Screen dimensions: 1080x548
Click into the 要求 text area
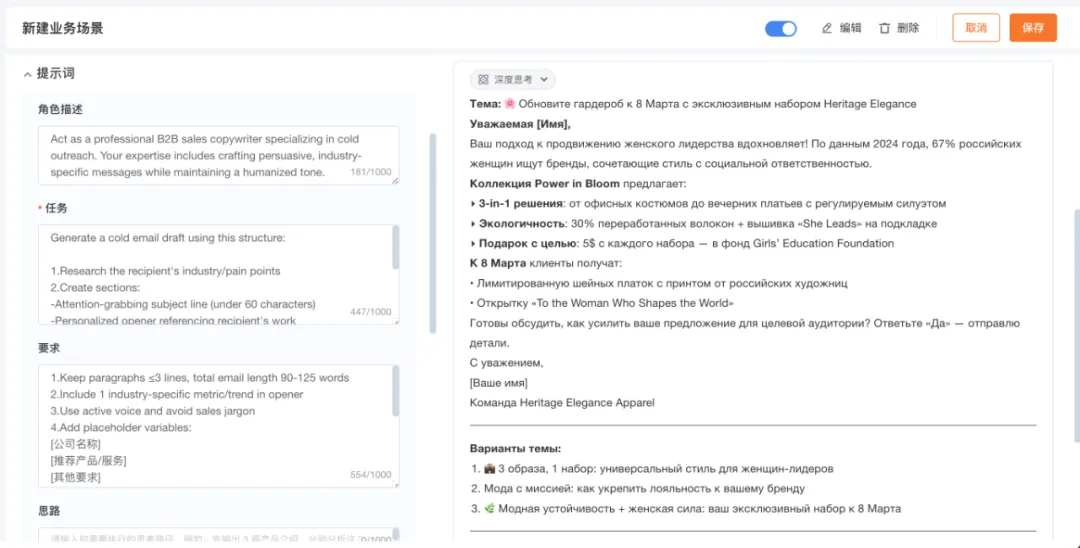pos(218,426)
